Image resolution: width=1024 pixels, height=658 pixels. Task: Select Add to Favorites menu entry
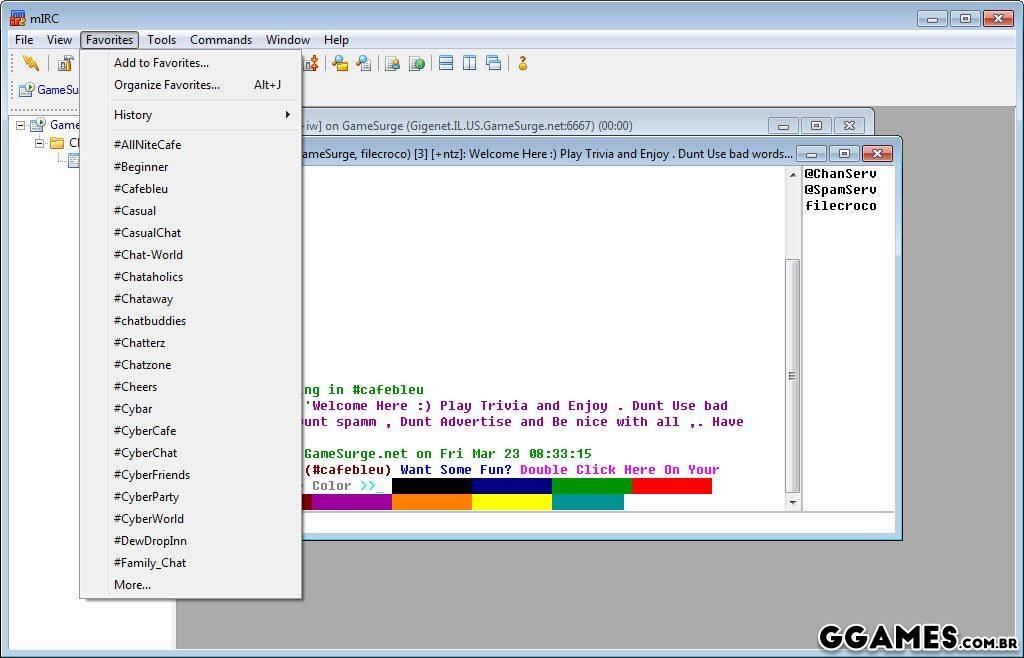pyautogui.click(x=161, y=63)
